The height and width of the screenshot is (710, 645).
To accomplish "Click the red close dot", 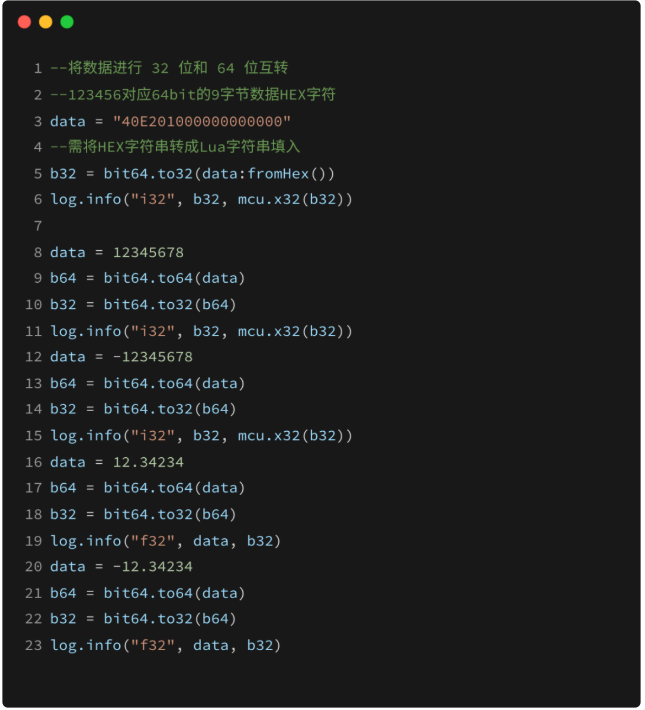I will [24, 22].
